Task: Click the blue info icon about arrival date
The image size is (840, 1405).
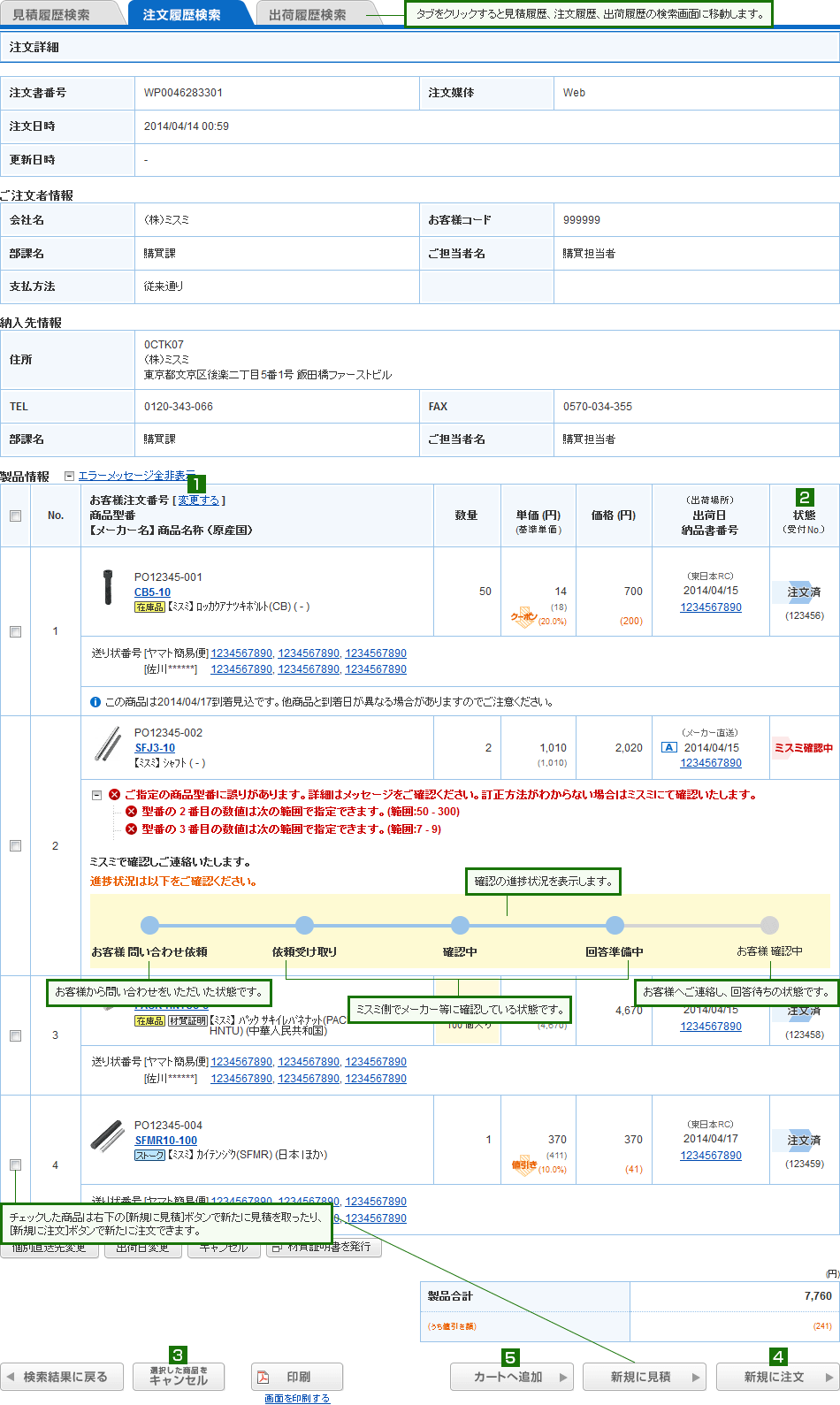Action: click(95, 702)
